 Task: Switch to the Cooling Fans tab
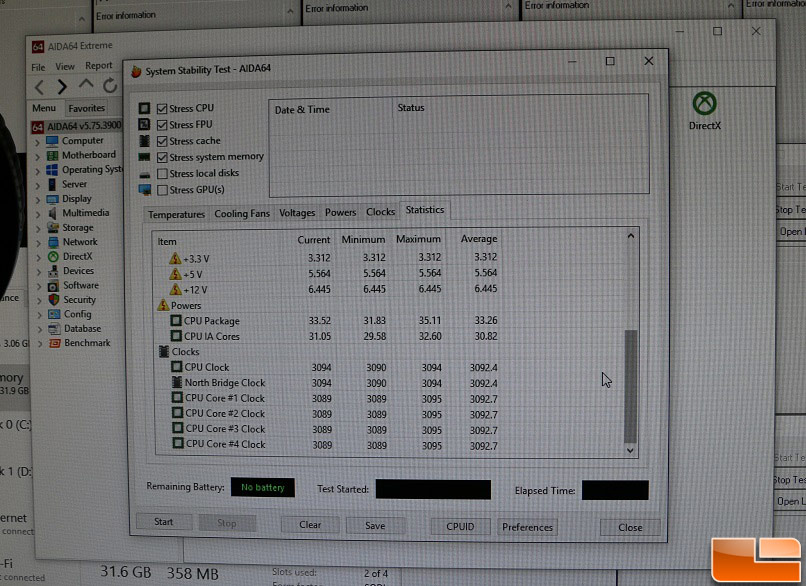pos(242,213)
